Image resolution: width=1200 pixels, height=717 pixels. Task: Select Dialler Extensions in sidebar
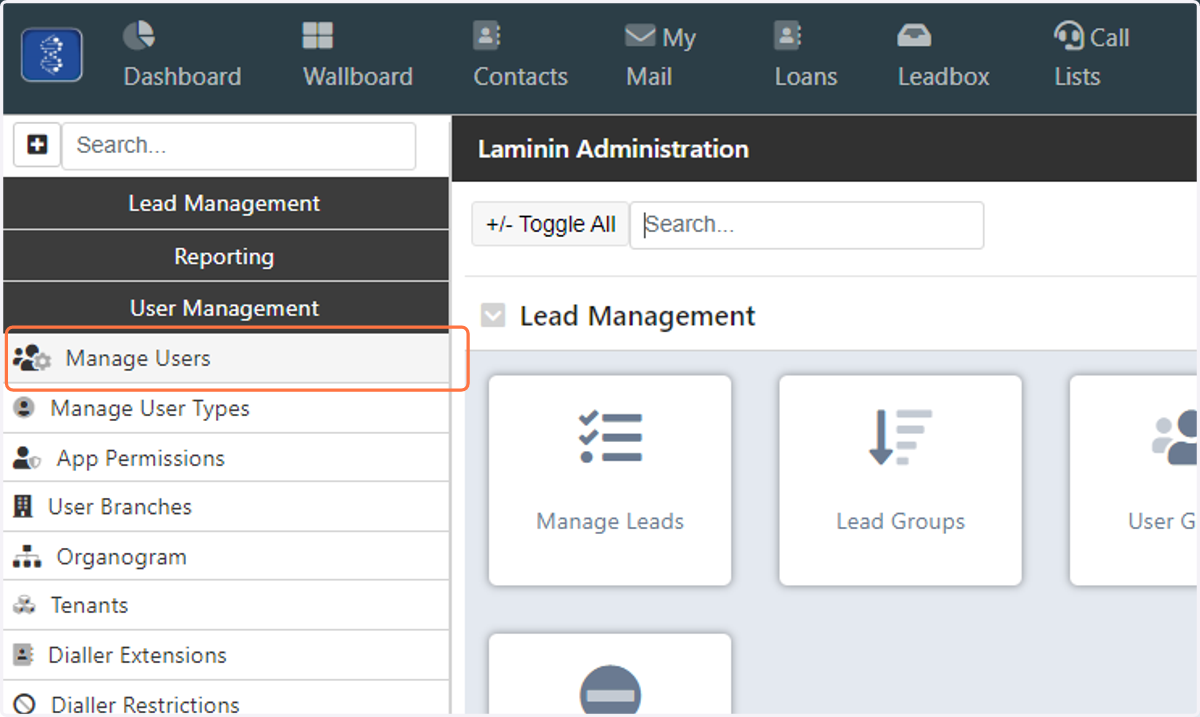coord(226,655)
